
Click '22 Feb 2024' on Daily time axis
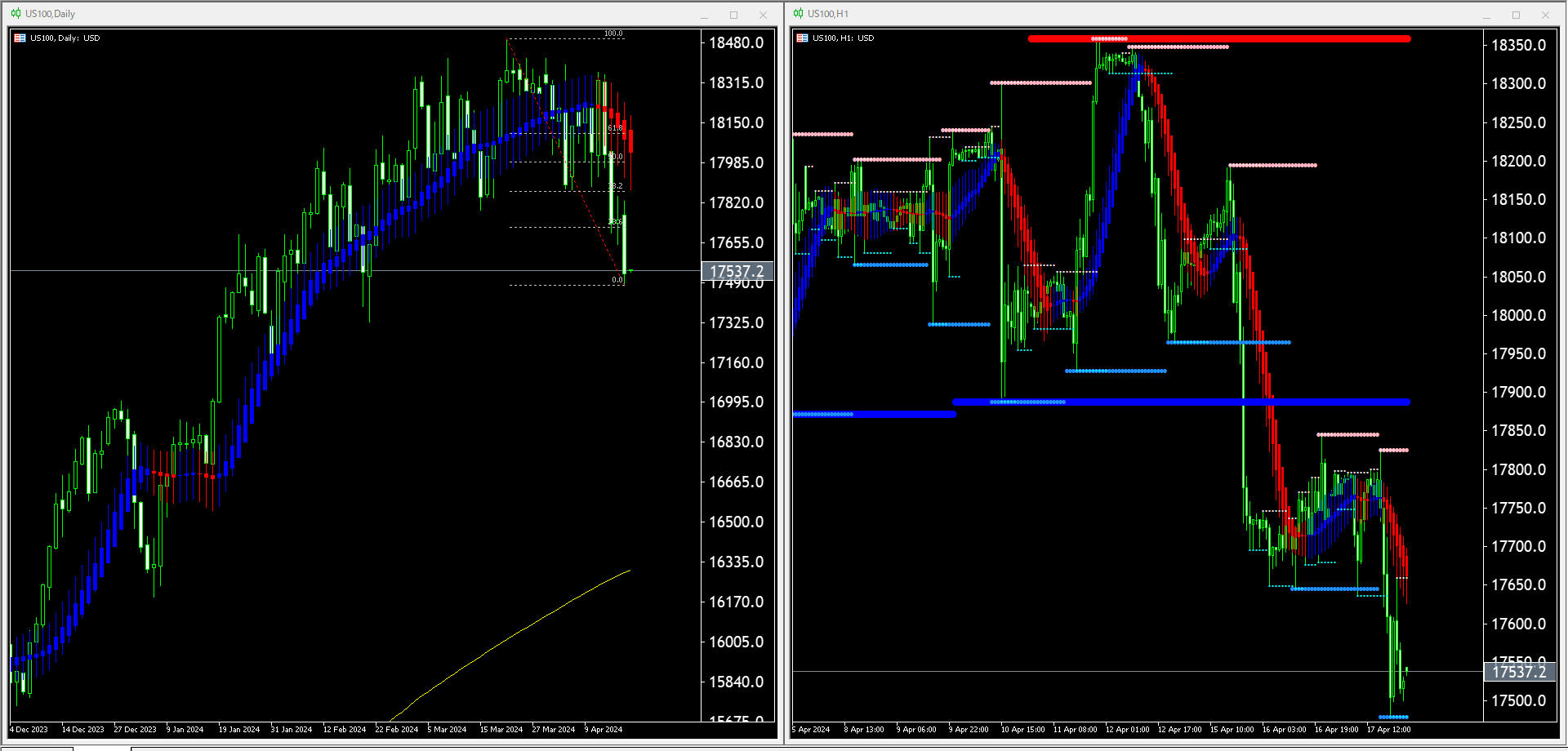[x=397, y=730]
